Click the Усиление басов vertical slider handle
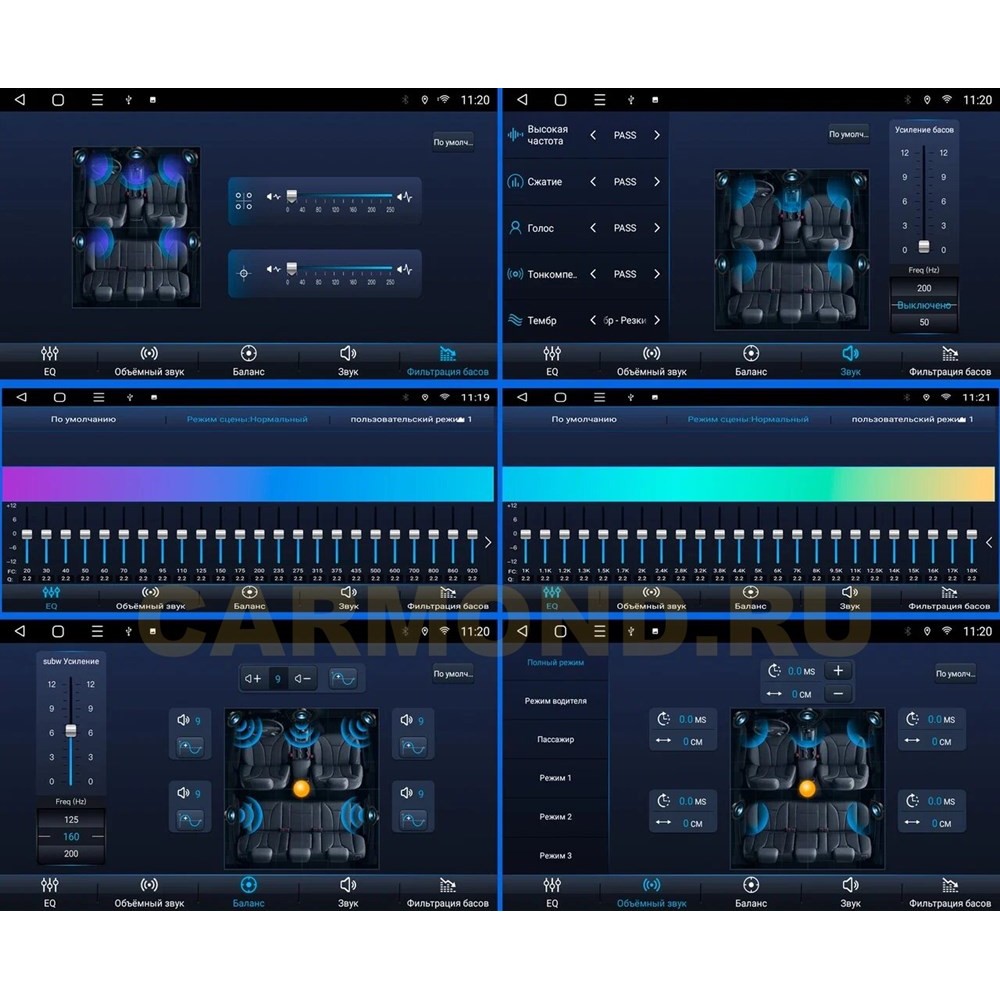 tap(923, 246)
